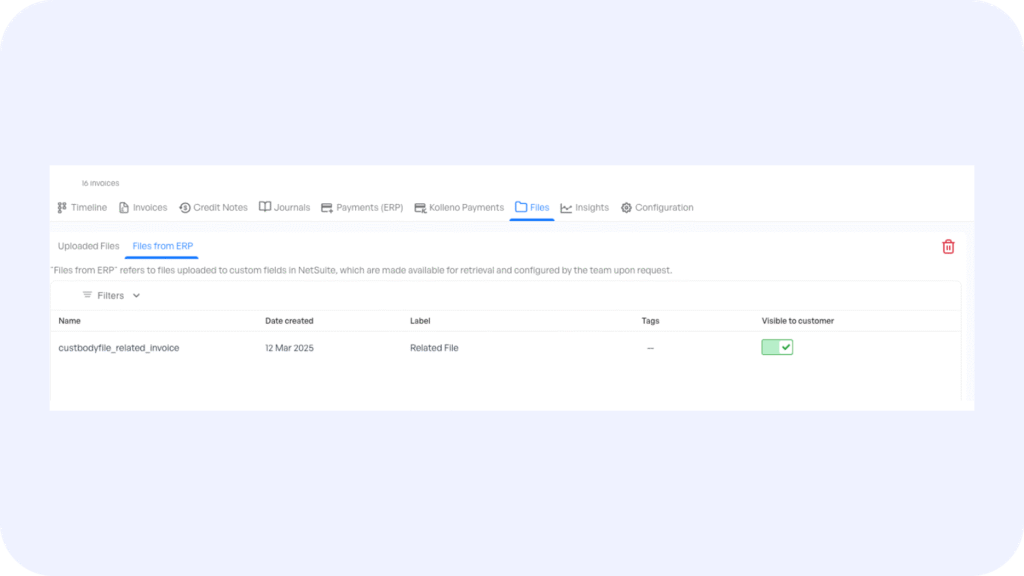Click the Timeline branch icon
This screenshot has height=576, width=1024.
[62, 208]
